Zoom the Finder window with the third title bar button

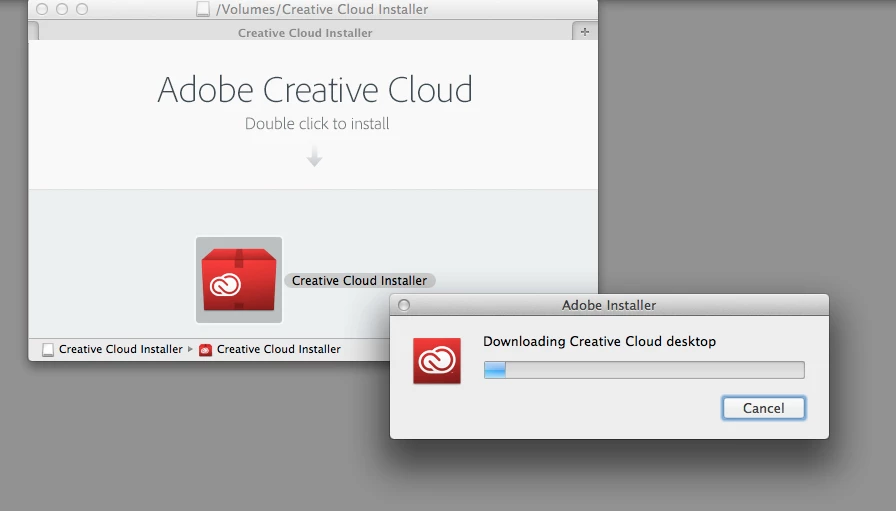click(x=82, y=9)
